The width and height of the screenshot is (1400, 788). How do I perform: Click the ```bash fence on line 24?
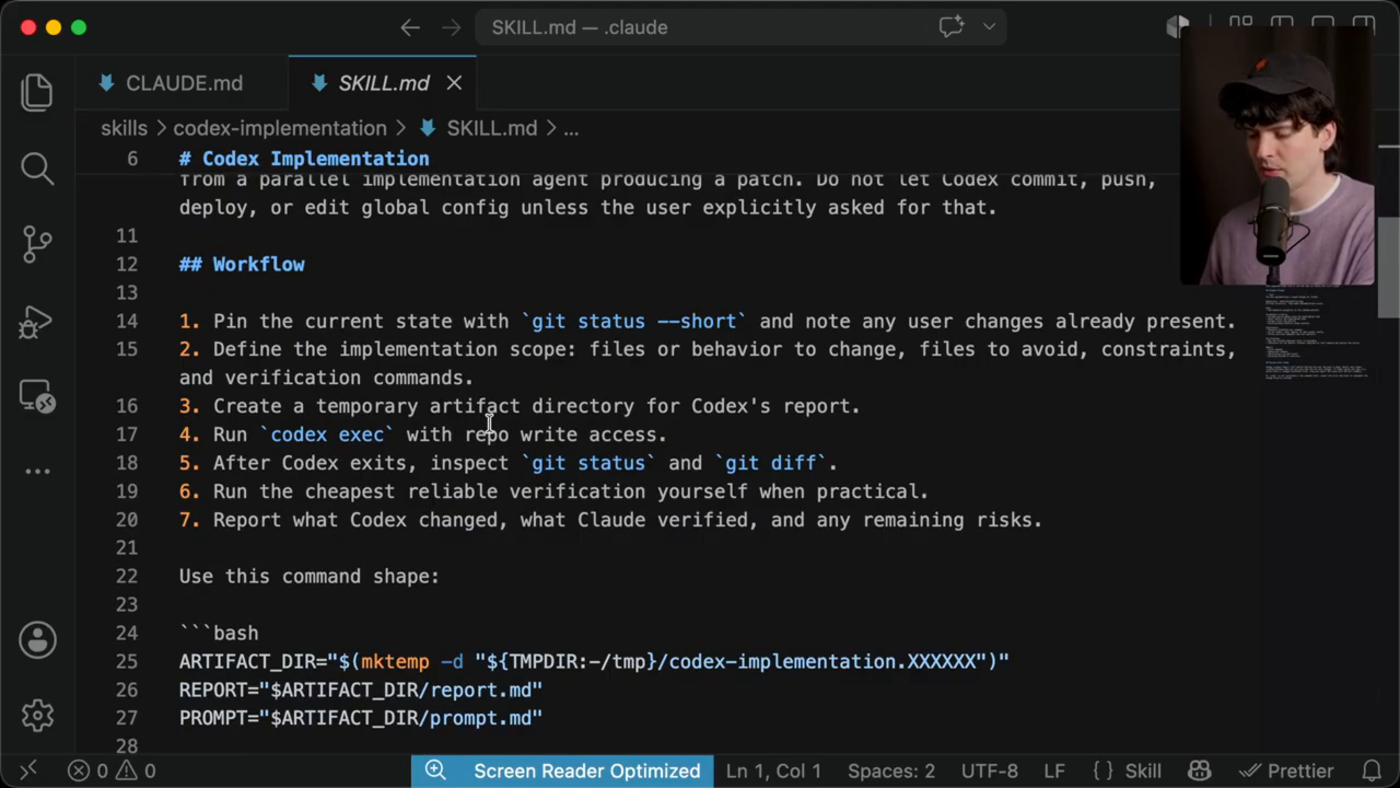(219, 633)
